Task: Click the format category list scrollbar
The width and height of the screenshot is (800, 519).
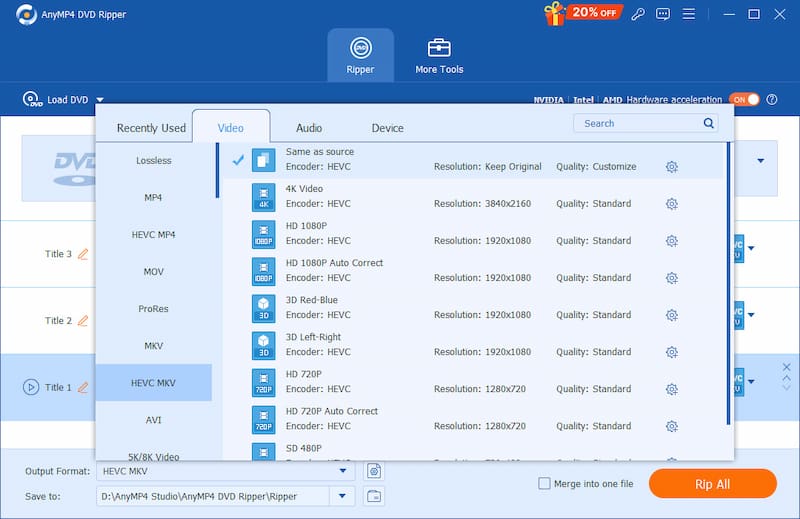Action: click(217, 171)
